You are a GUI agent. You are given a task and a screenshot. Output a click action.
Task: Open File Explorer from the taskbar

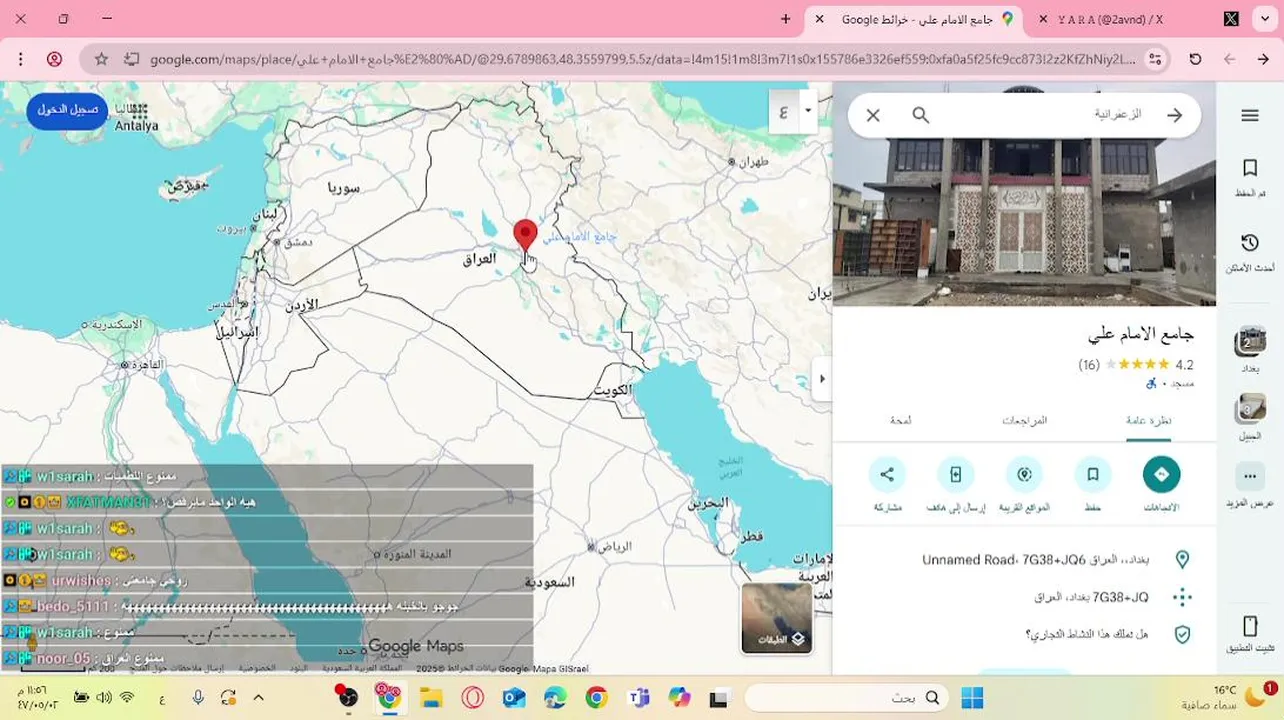coord(431,697)
